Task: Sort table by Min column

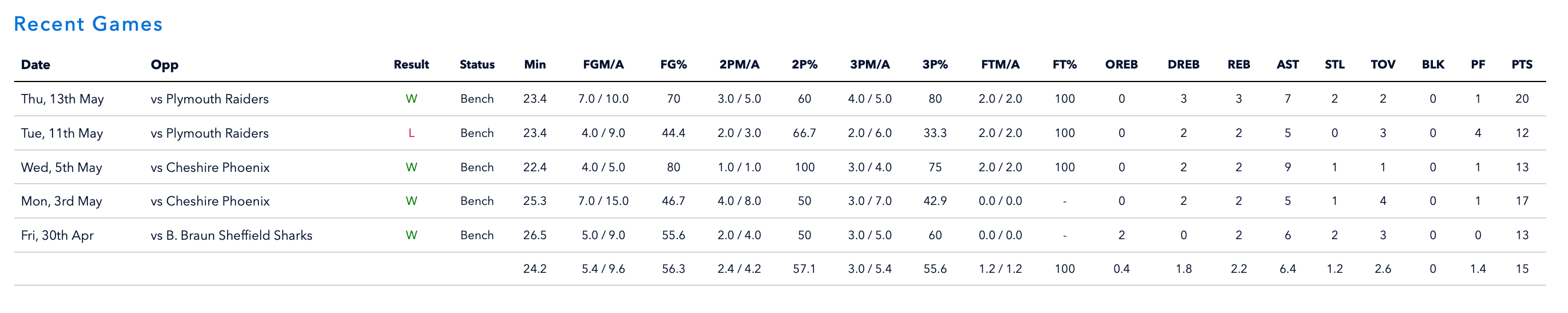Action: coord(535,64)
